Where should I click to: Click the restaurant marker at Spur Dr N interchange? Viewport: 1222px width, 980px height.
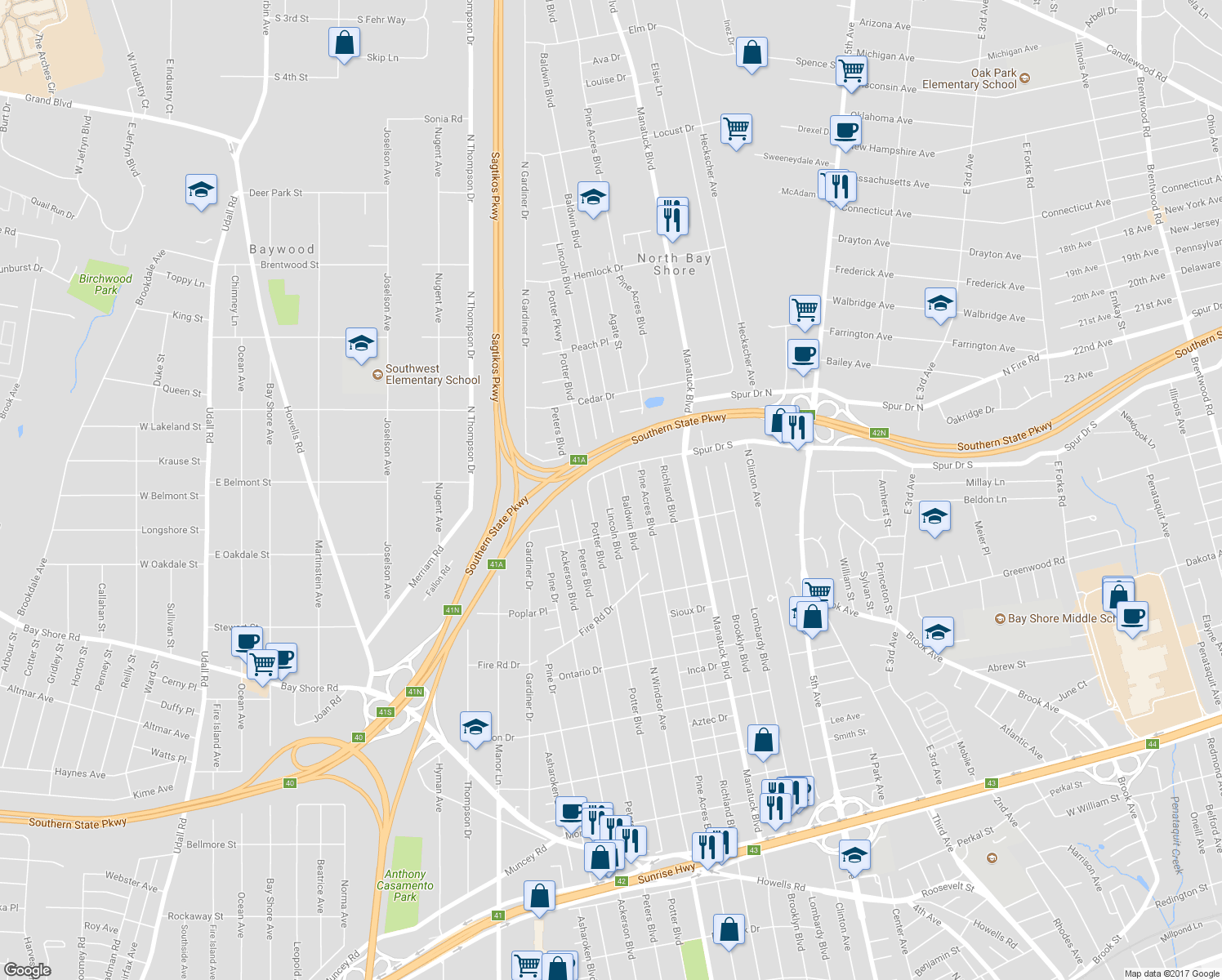796,427
